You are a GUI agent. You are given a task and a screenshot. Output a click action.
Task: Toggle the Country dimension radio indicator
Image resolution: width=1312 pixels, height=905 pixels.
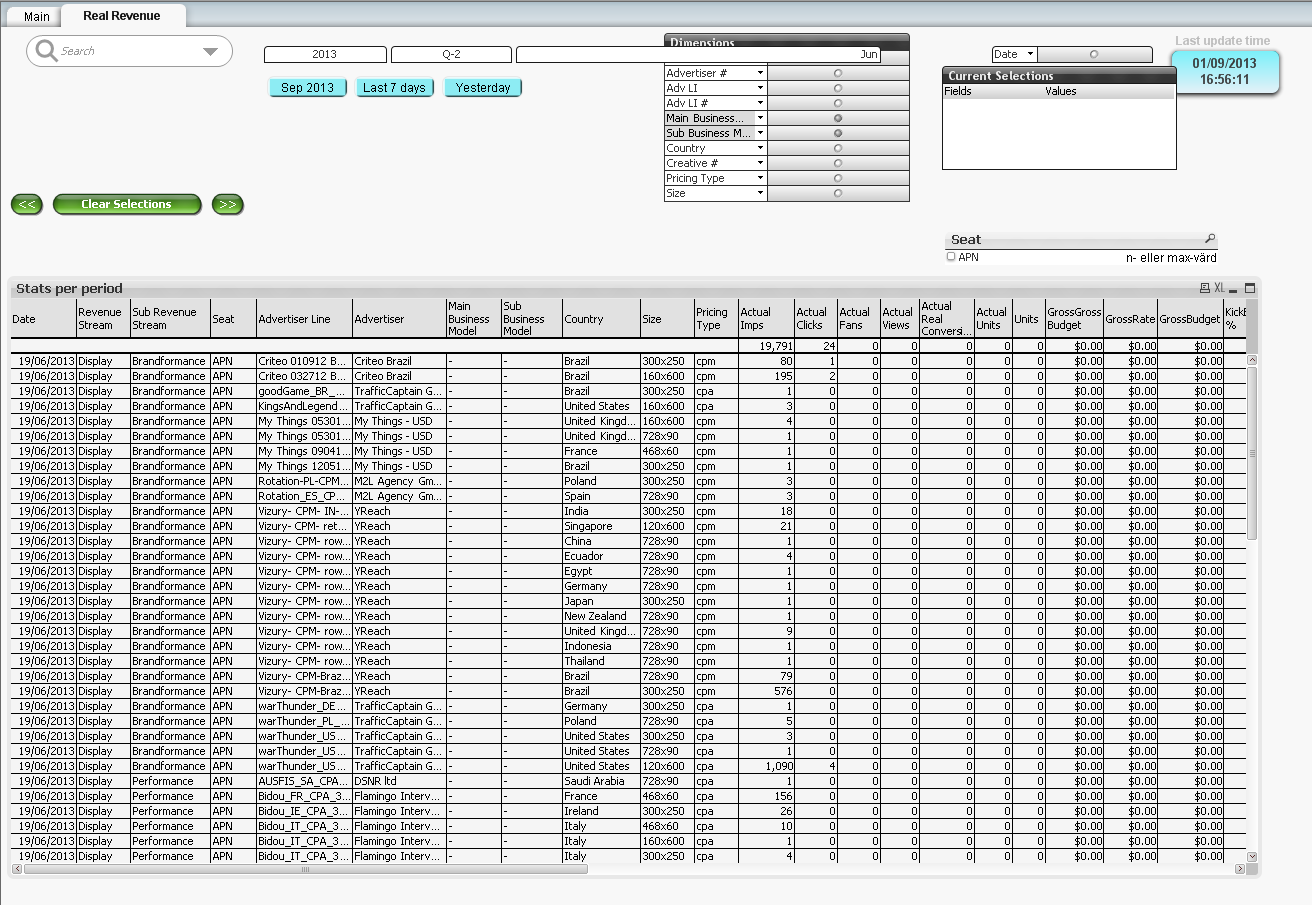click(x=838, y=148)
